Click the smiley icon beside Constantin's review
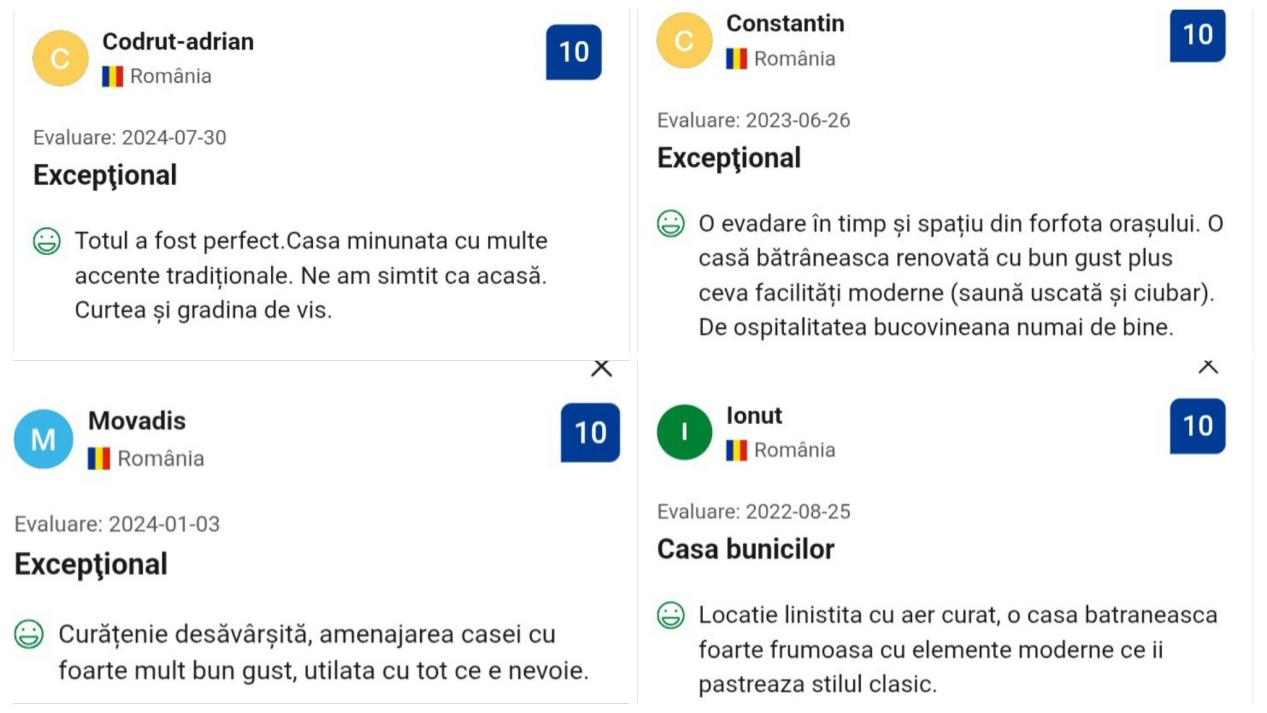Image resolution: width=1267 pixels, height=713 pixels. pyautogui.click(x=671, y=224)
